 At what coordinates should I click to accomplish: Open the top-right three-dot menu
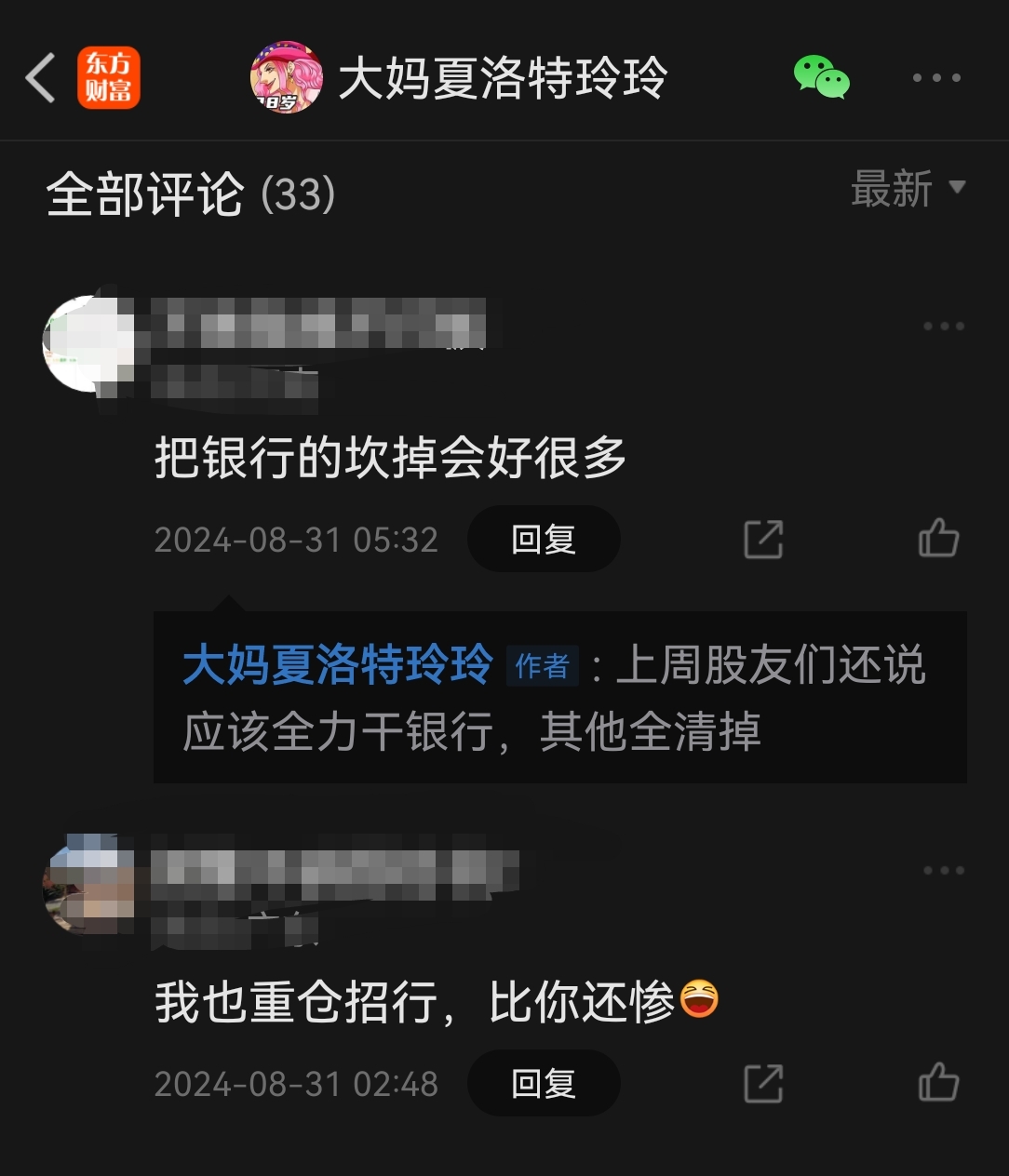pyautogui.click(x=936, y=77)
